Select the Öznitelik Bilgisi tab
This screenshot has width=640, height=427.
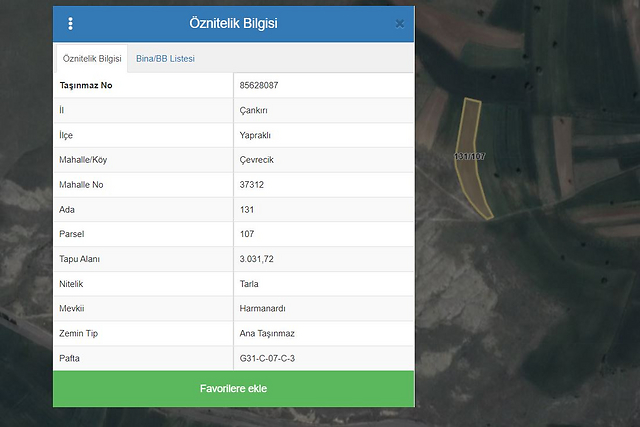pyautogui.click(x=92, y=59)
